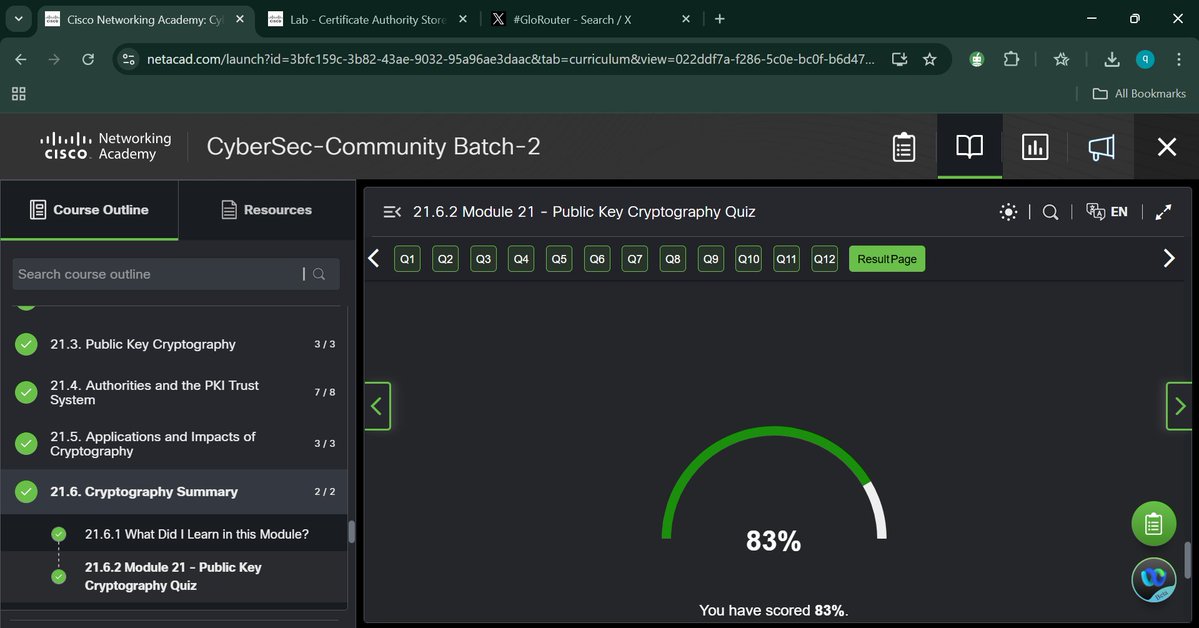Open the assessments clipboard icon in course header
The height and width of the screenshot is (628, 1199).
[903, 146]
